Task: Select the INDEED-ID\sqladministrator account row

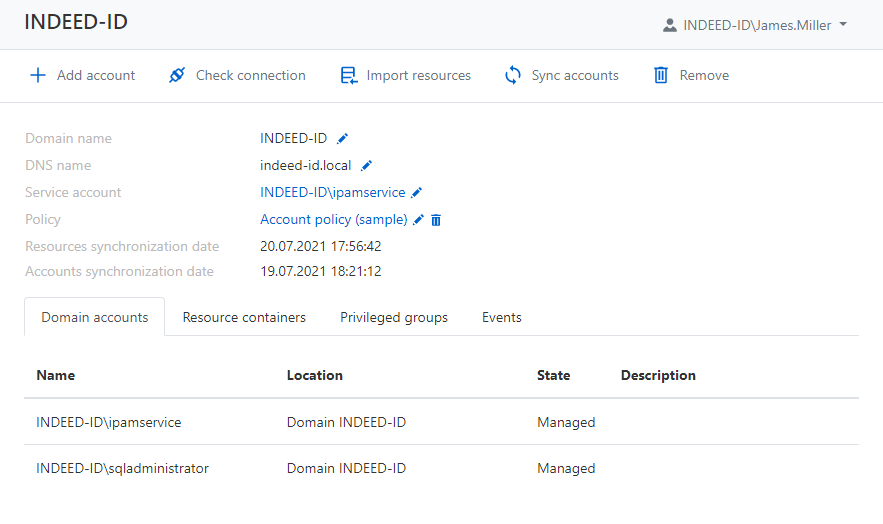Action: [123, 468]
